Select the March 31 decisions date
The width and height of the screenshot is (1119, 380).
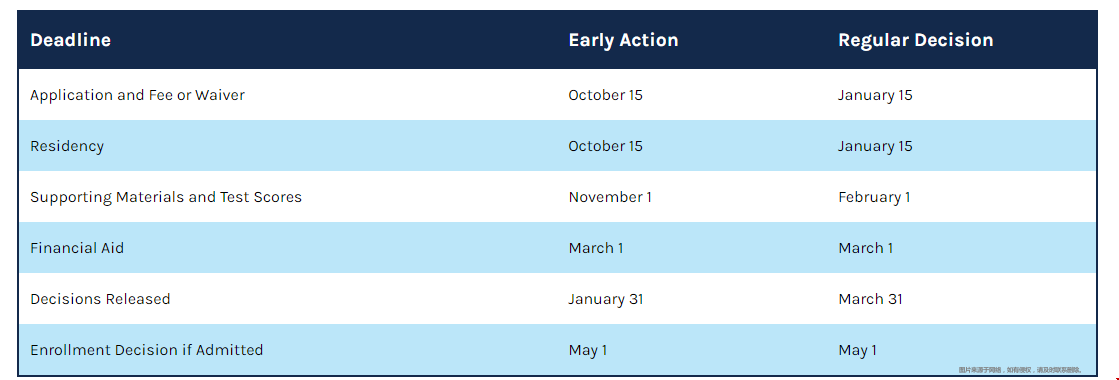[870, 299]
